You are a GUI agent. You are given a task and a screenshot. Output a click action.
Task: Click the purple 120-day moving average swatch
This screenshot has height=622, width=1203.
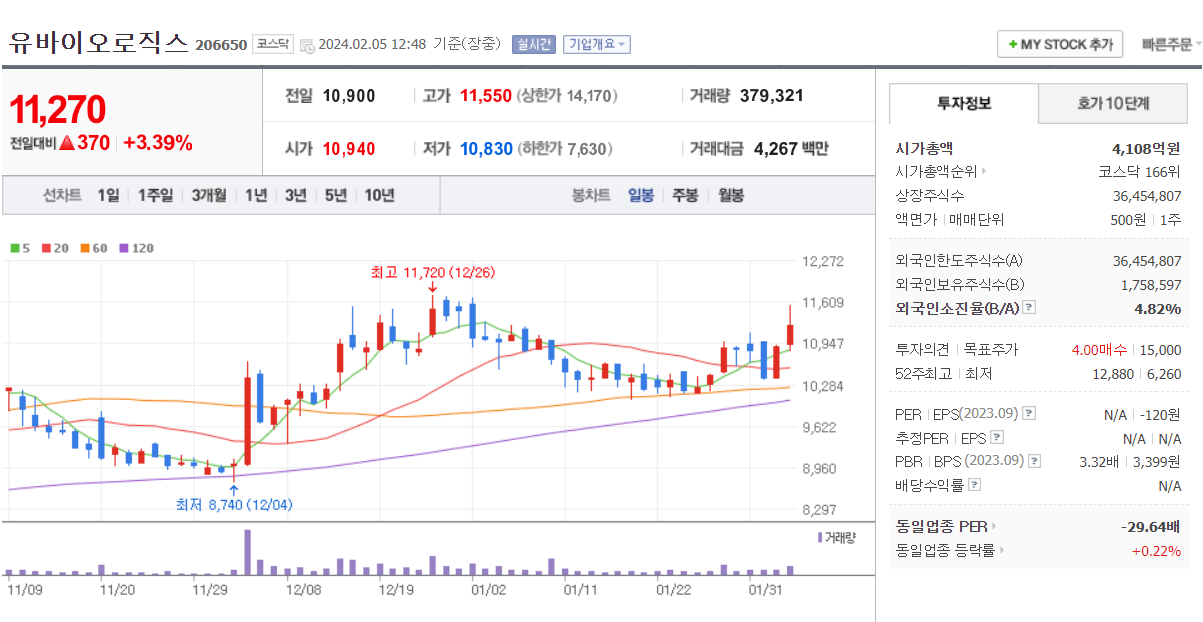[123, 248]
